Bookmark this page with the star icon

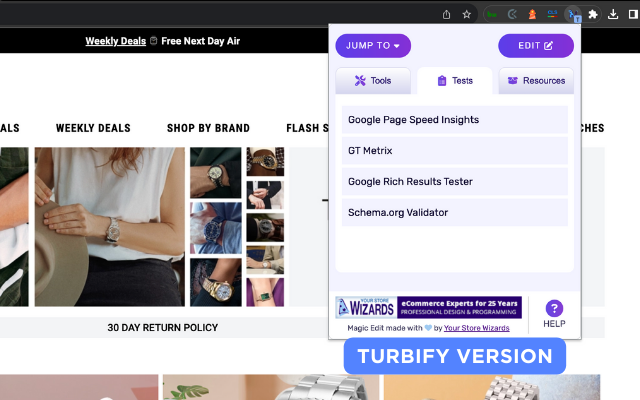point(467,15)
